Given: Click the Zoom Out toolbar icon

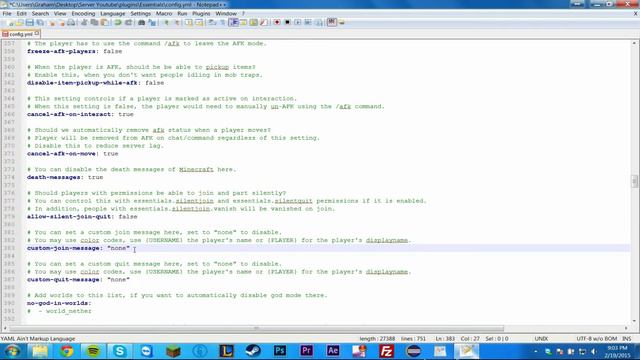Looking at the screenshot, I should point(176,22).
